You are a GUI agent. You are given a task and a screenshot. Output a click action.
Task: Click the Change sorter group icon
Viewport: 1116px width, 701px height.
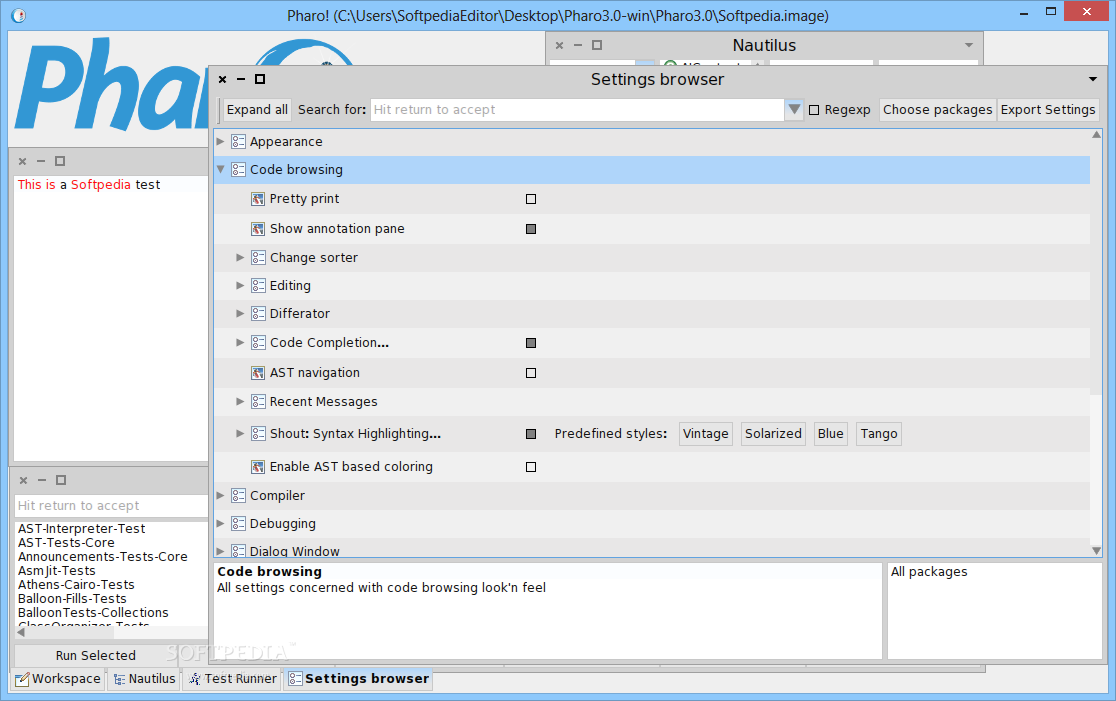click(258, 258)
